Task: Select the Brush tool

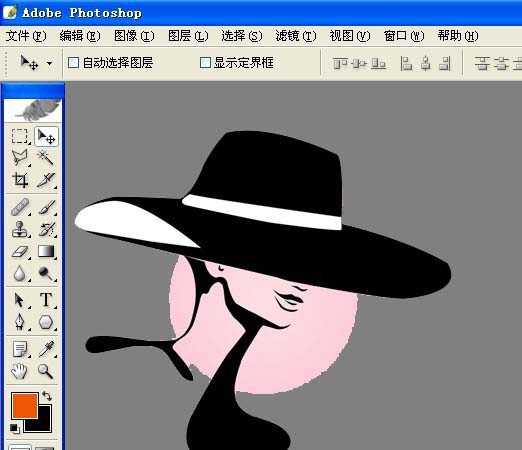Action: tap(46, 207)
